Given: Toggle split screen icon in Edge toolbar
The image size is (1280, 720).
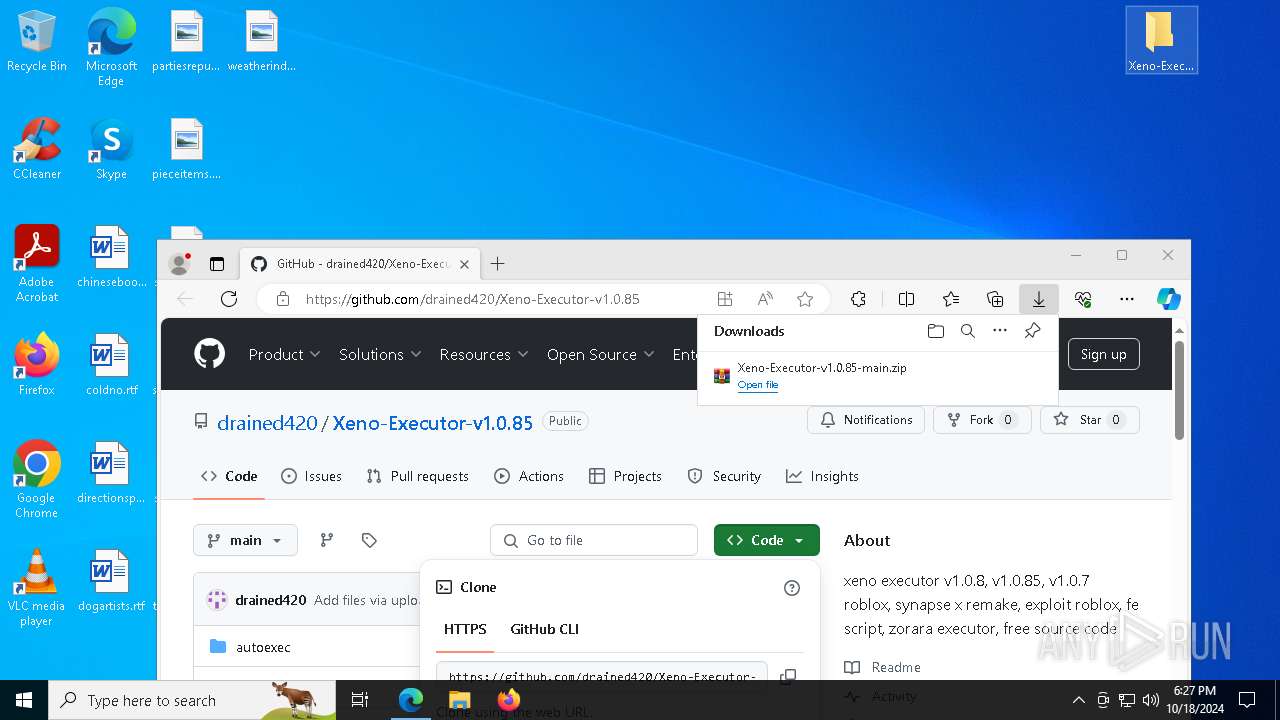Looking at the screenshot, I should [907, 299].
